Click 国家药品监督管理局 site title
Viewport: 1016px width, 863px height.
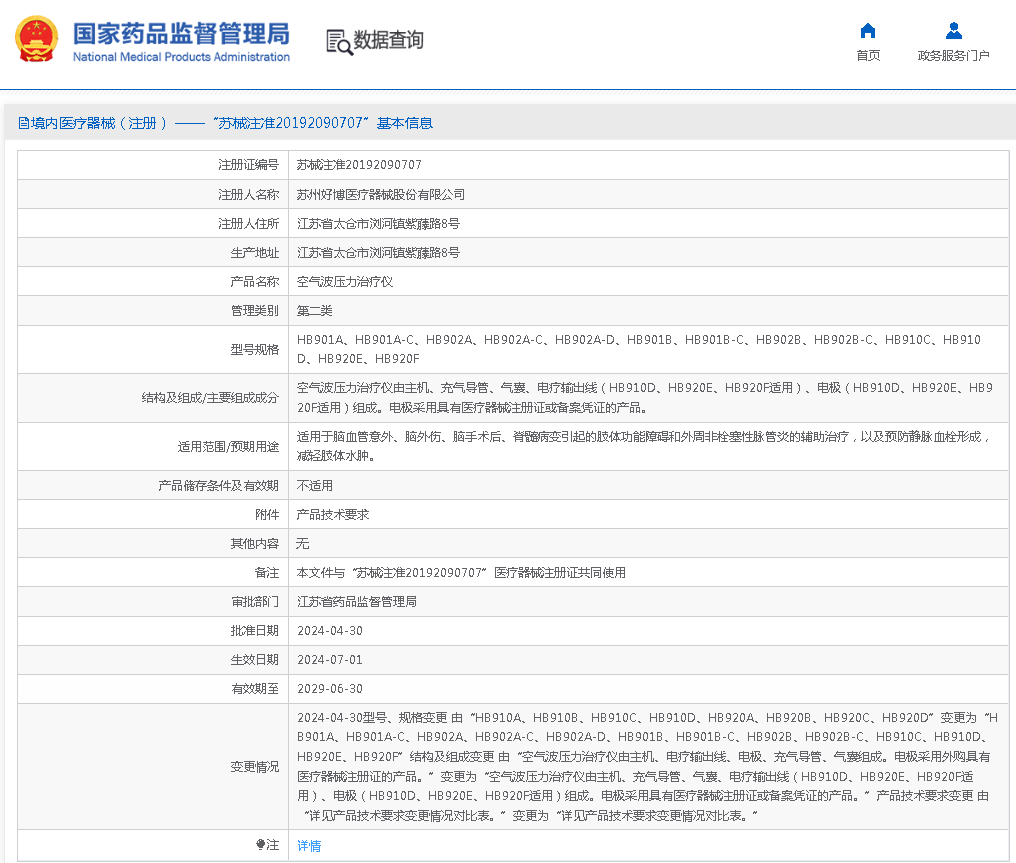click(181, 34)
